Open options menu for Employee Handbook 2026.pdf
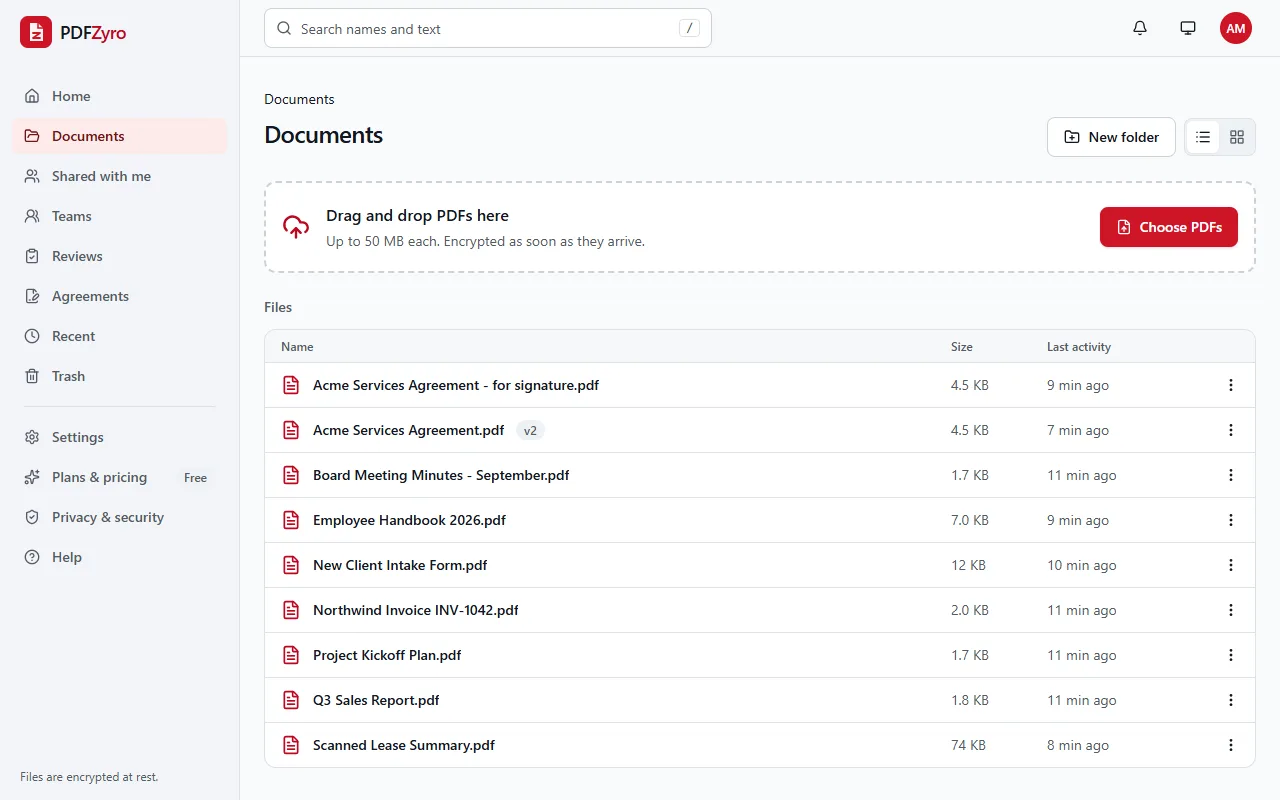The image size is (1280, 800). point(1231,520)
